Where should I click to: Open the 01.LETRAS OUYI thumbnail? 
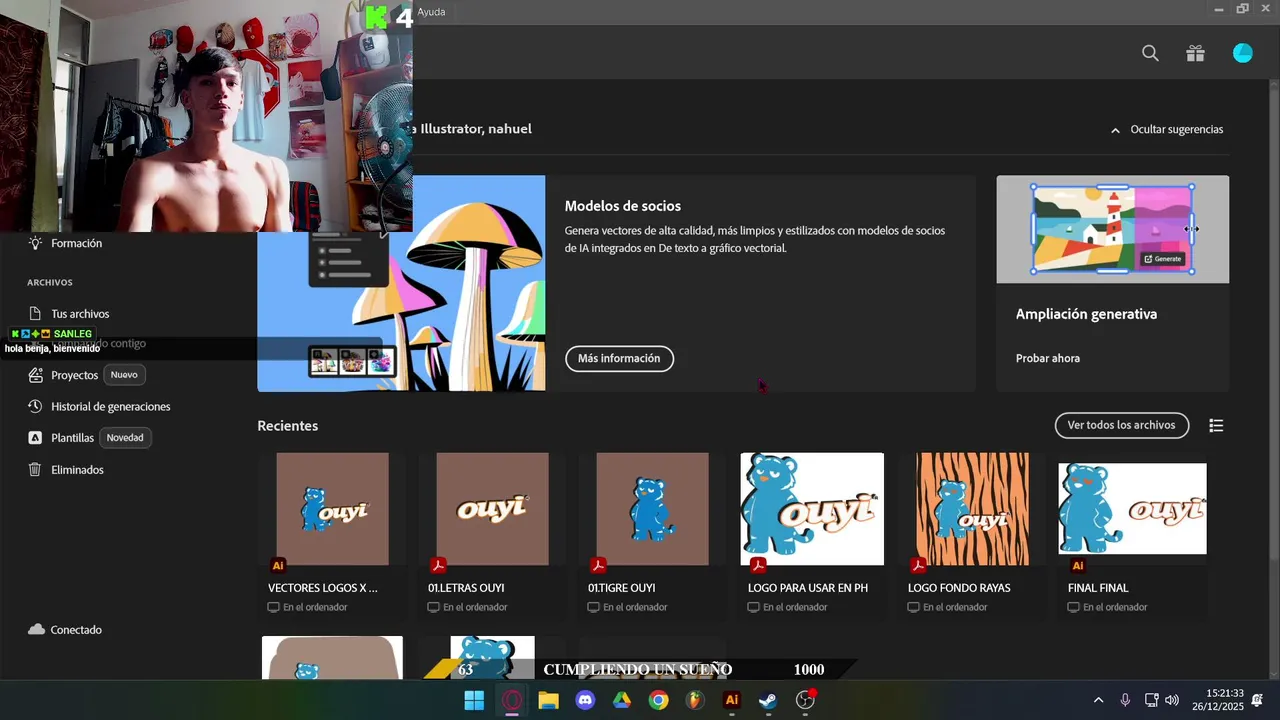[492, 509]
